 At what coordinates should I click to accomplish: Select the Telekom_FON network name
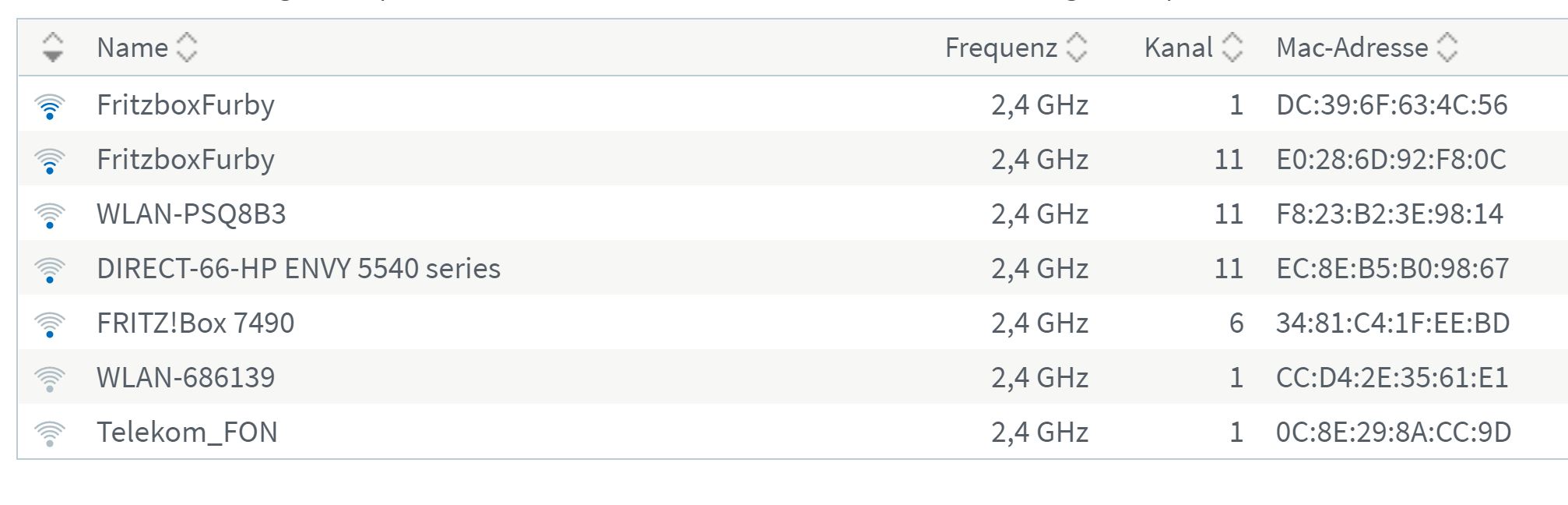pos(187,433)
